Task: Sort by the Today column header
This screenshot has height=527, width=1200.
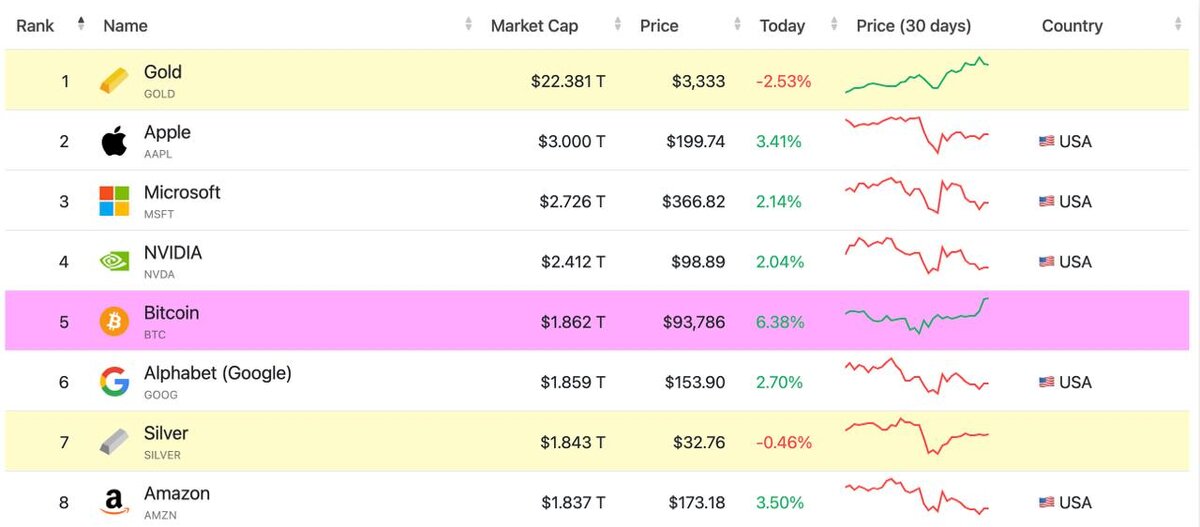Action: [x=782, y=26]
